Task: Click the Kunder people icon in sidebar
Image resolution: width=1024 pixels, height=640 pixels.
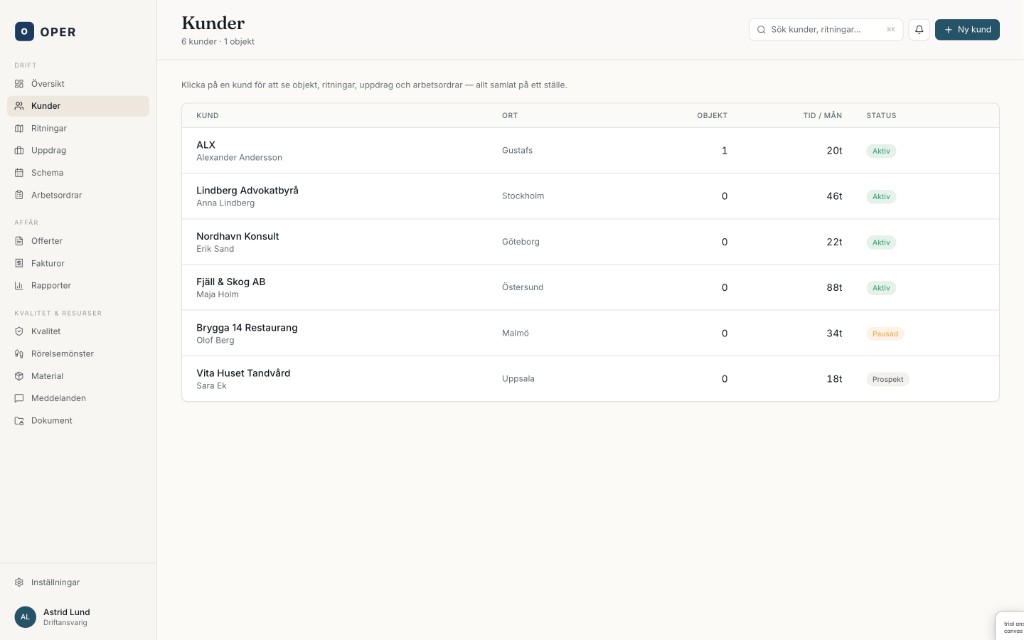Action: (x=19, y=106)
